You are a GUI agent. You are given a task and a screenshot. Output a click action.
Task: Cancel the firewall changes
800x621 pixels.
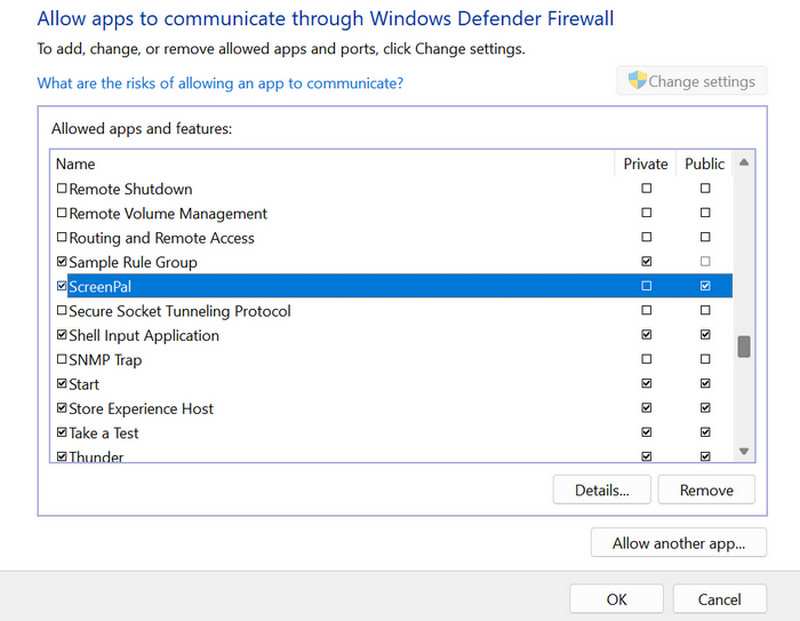pos(719,599)
